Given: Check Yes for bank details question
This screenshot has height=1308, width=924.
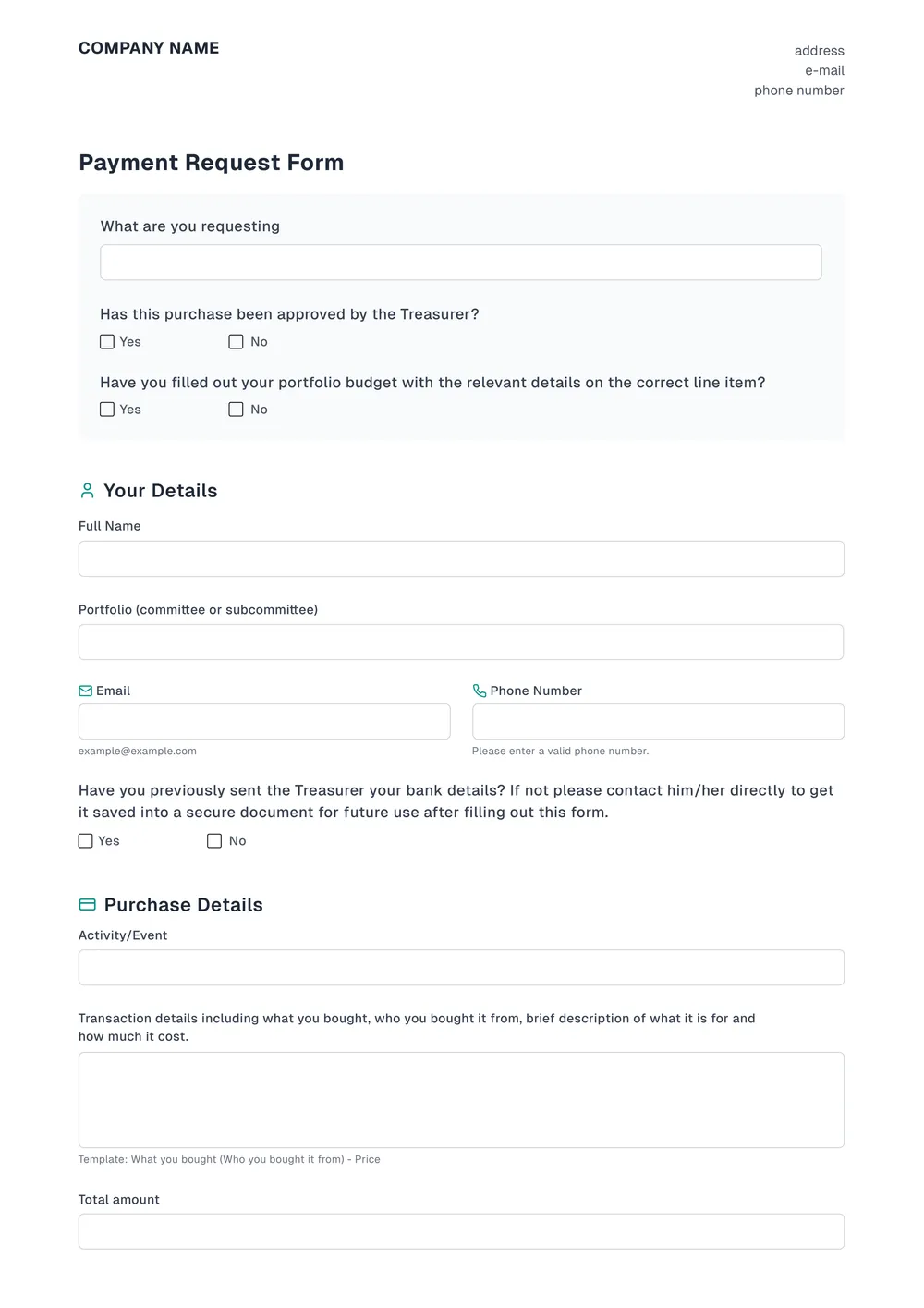Looking at the screenshot, I should coord(85,841).
